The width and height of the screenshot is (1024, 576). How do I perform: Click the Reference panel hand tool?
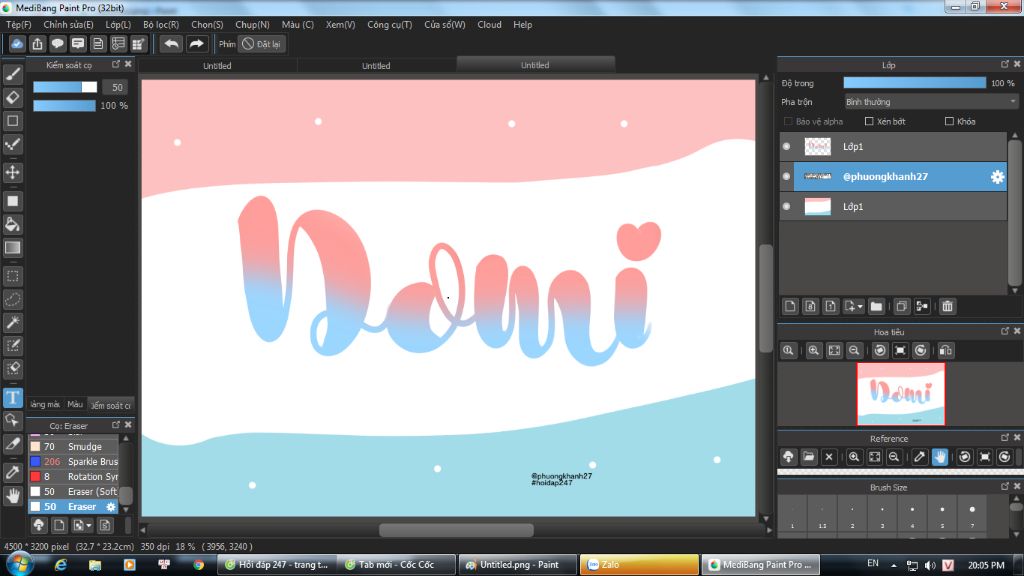(x=940, y=457)
